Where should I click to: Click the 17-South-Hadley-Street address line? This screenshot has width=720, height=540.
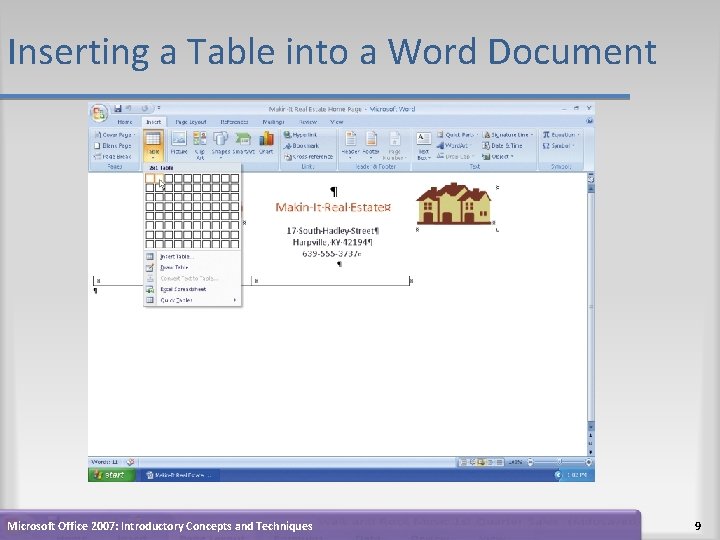[333, 231]
